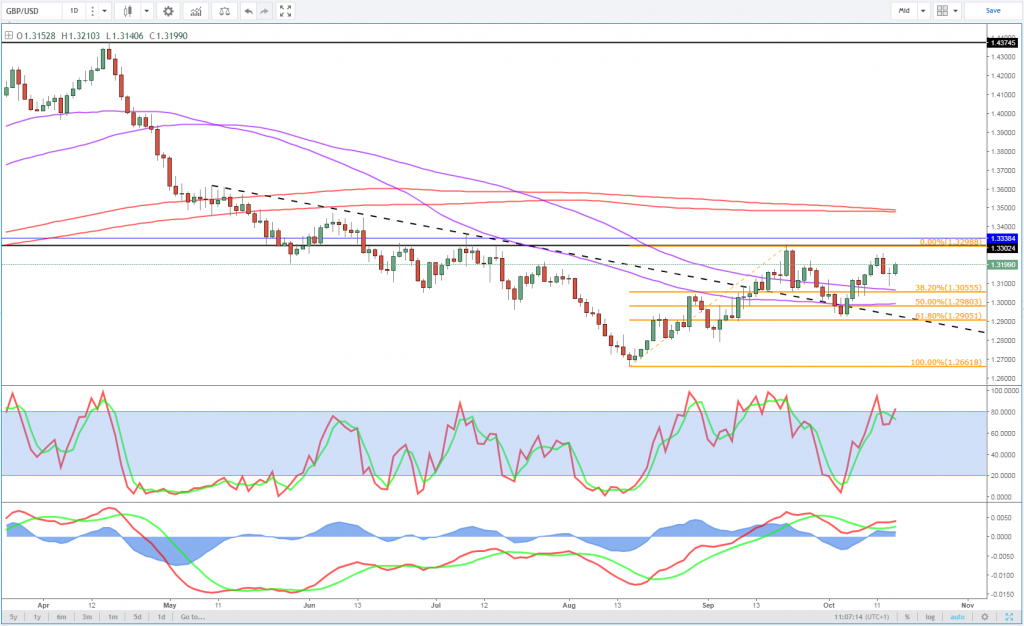Click the low value L 1.31406
The image size is (1024, 626).
[x=124, y=36]
